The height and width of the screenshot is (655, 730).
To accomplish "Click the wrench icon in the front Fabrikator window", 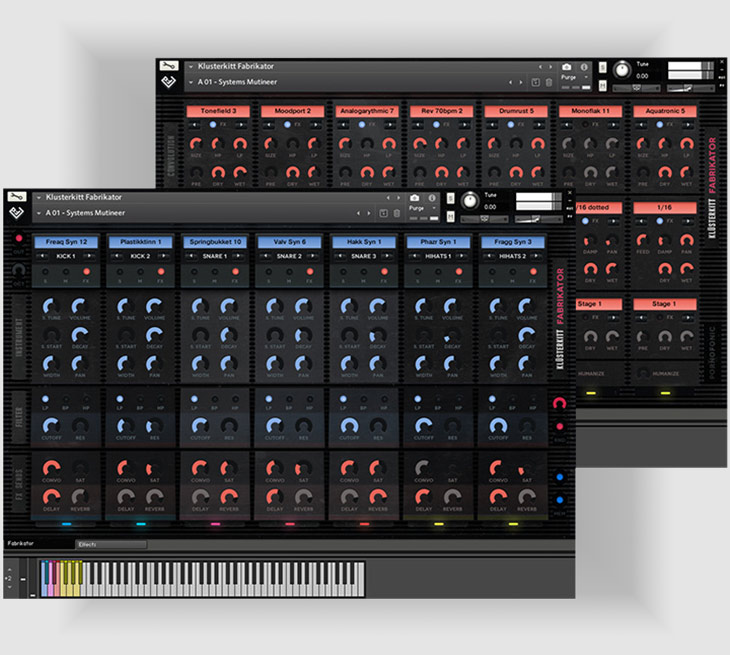I will pyautogui.click(x=17, y=197).
